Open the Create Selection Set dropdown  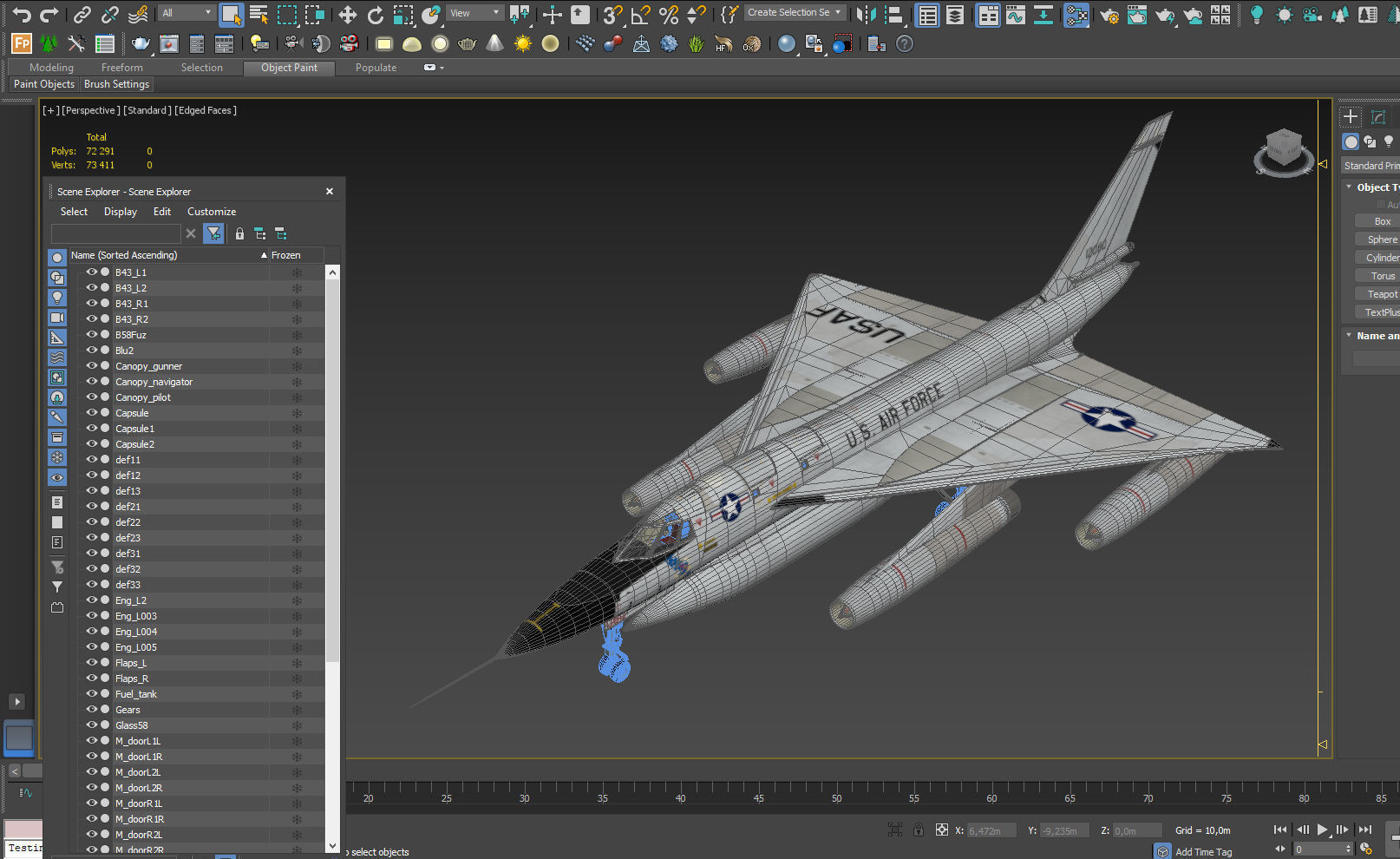pos(795,12)
